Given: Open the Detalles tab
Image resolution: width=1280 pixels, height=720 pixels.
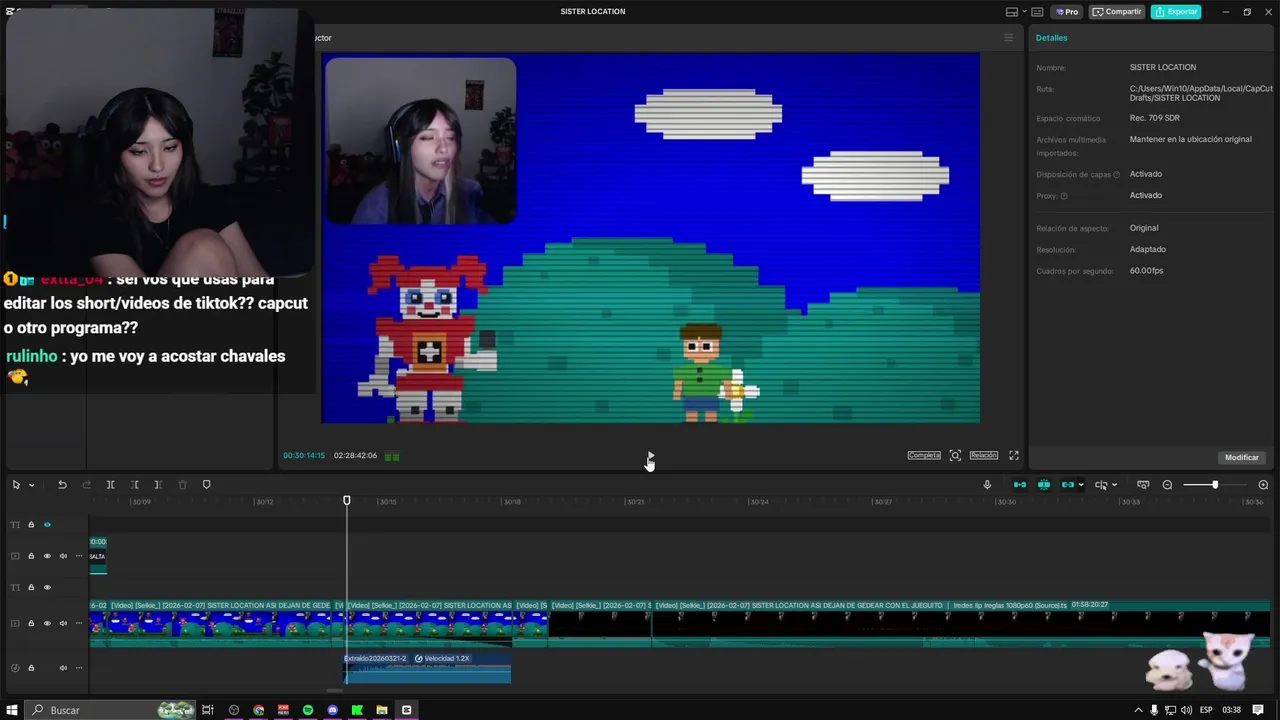Looking at the screenshot, I should [x=1051, y=38].
